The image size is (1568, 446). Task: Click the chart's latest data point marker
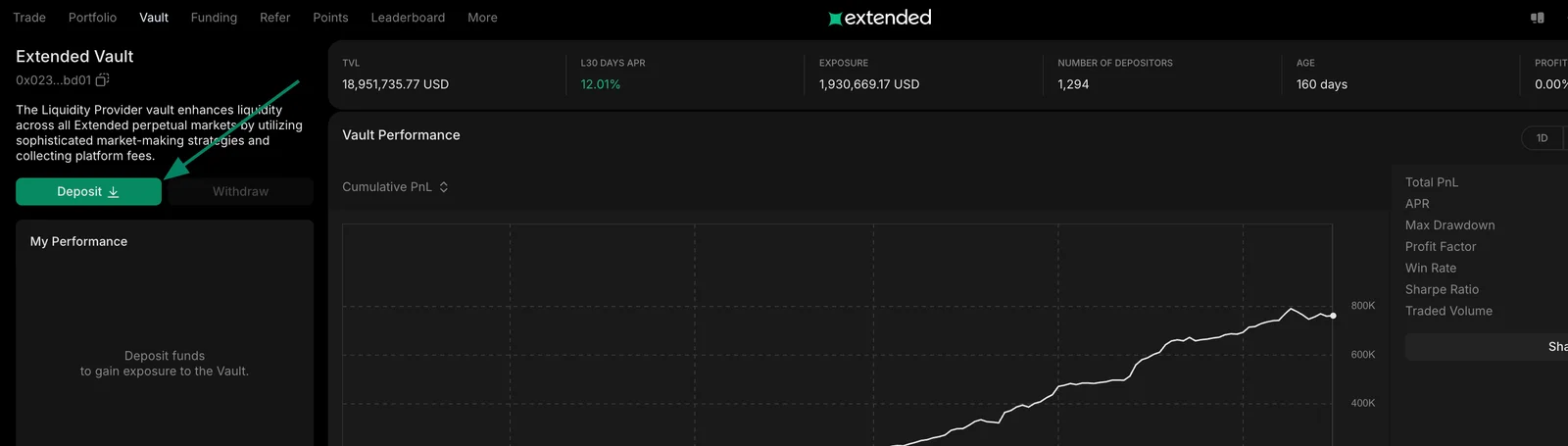[1333, 316]
